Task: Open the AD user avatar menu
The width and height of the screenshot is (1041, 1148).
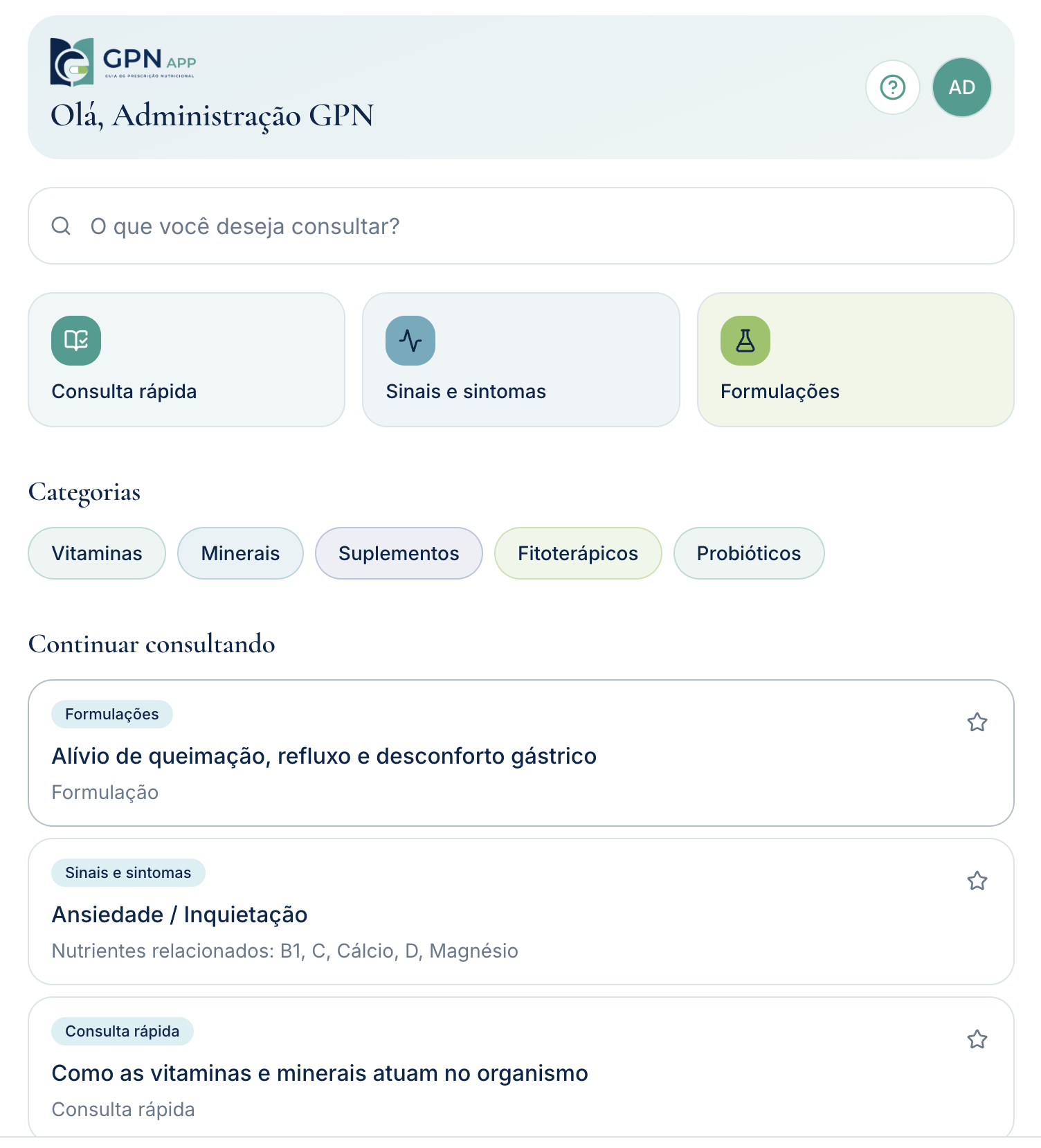Action: pyautogui.click(x=961, y=87)
